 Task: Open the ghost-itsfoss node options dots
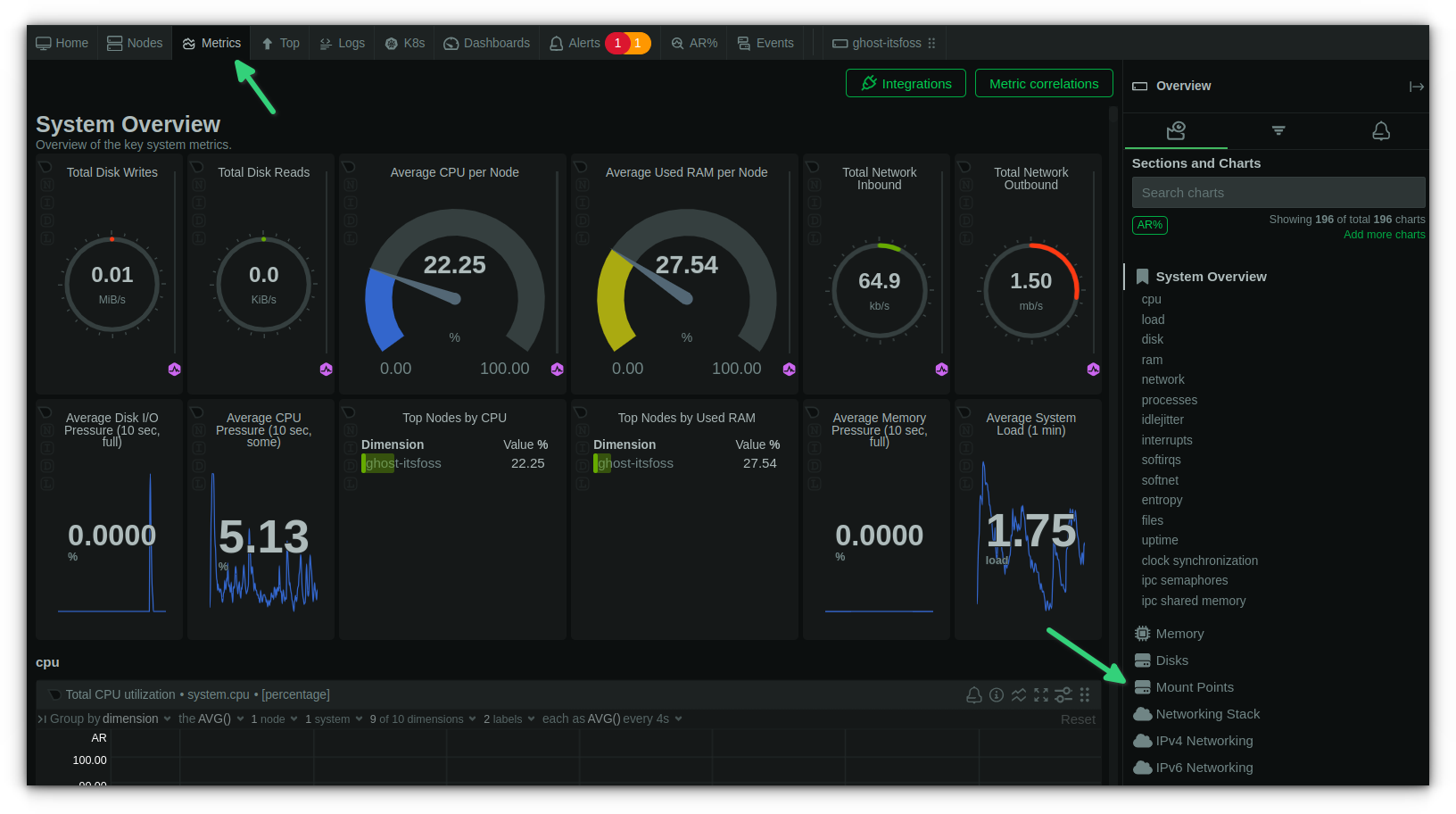pyautogui.click(x=931, y=43)
